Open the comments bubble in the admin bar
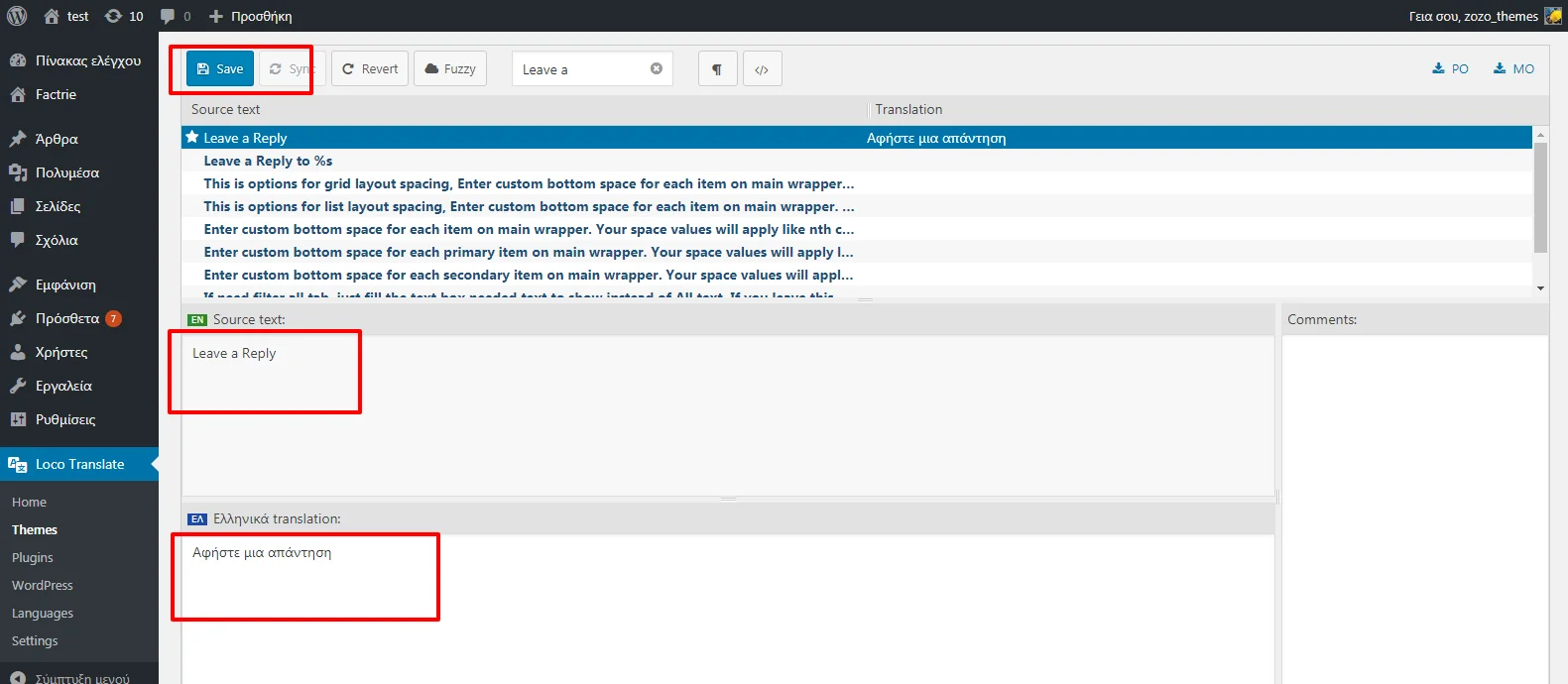Screen dimensions: 1568x684 175,16
